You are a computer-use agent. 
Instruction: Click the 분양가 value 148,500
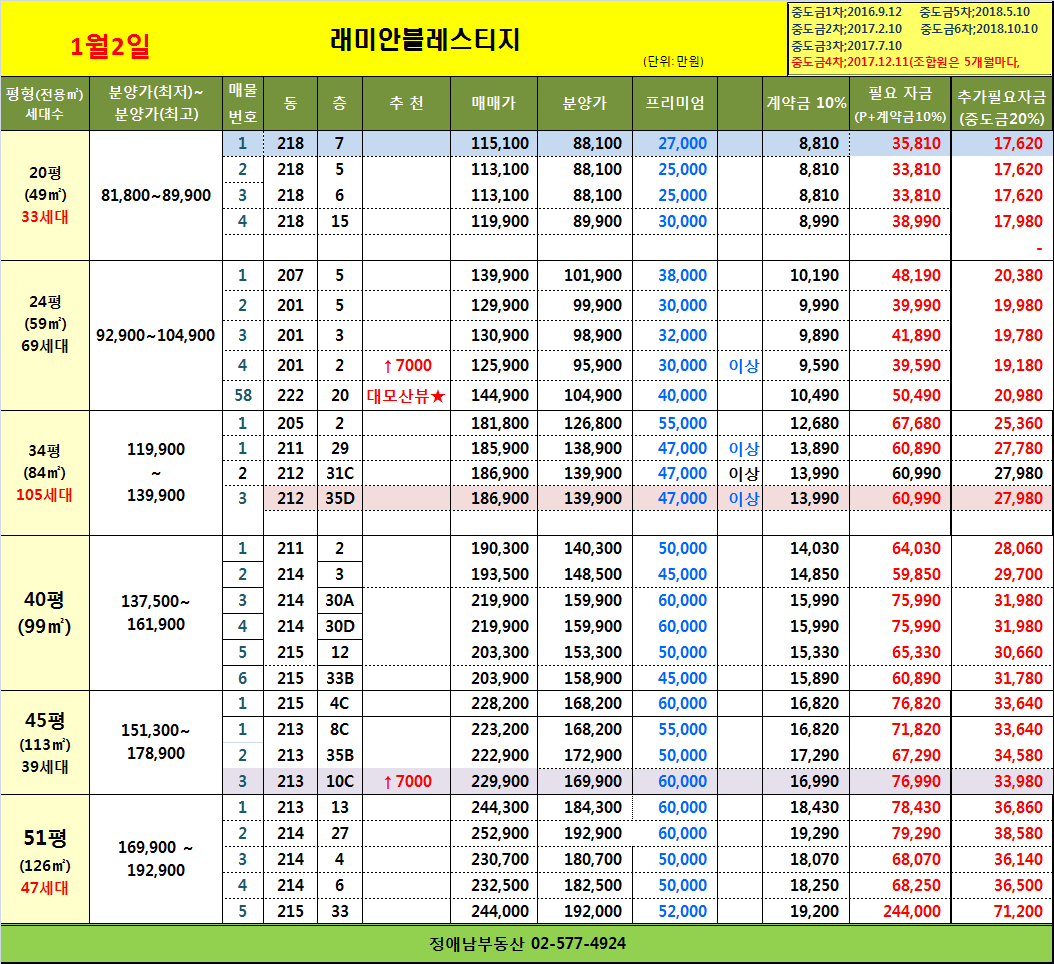tap(592, 574)
